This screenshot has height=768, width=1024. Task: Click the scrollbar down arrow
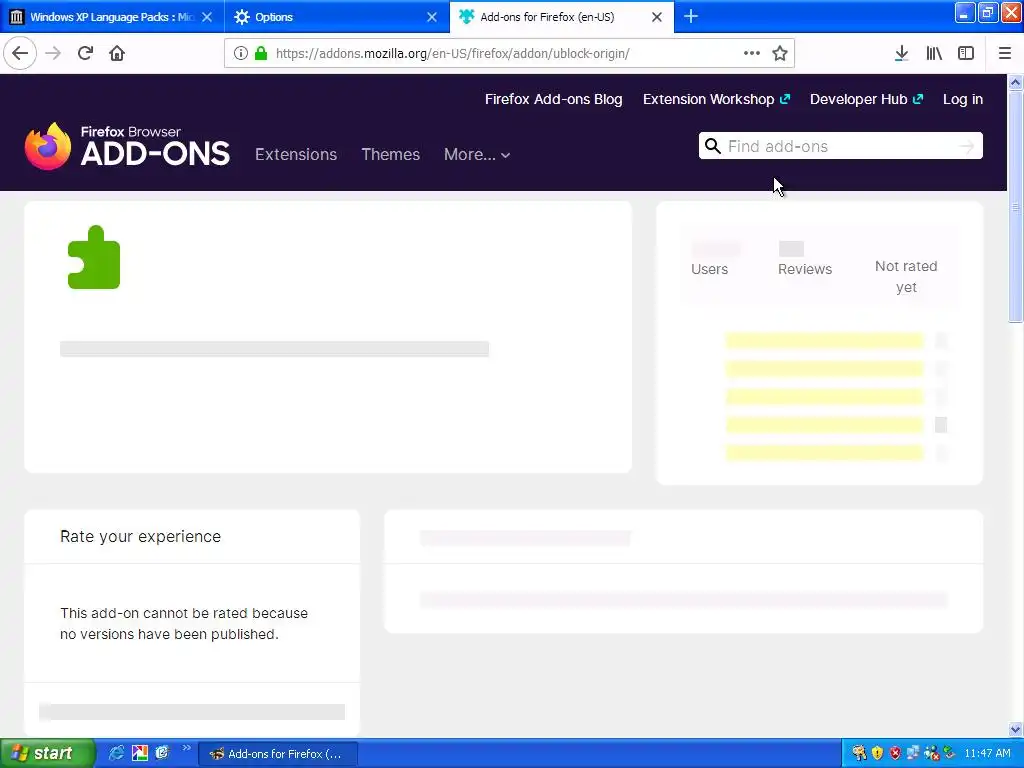pyautogui.click(x=1015, y=729)
